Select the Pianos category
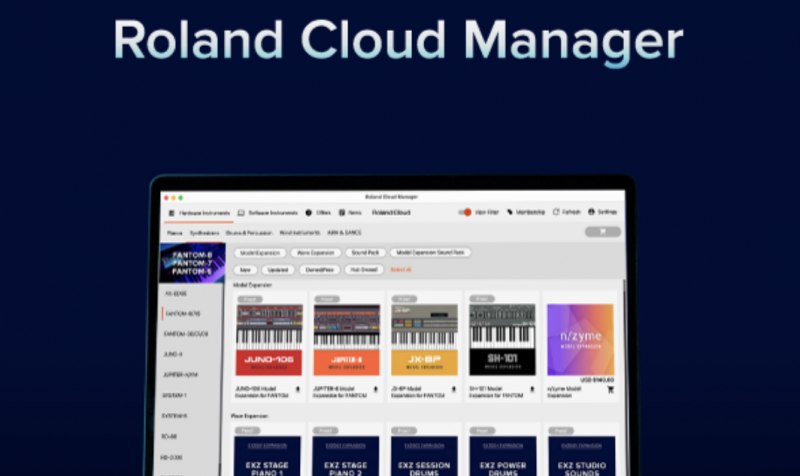This screenshot has width=800, height=476. click(174, 233)
